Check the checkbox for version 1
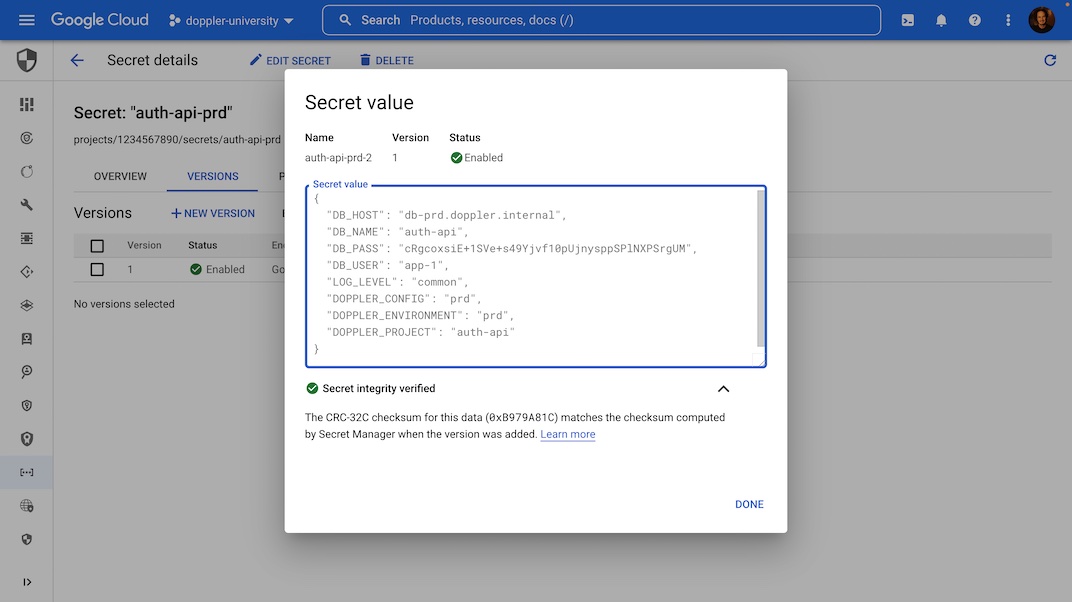 [97, 268]
